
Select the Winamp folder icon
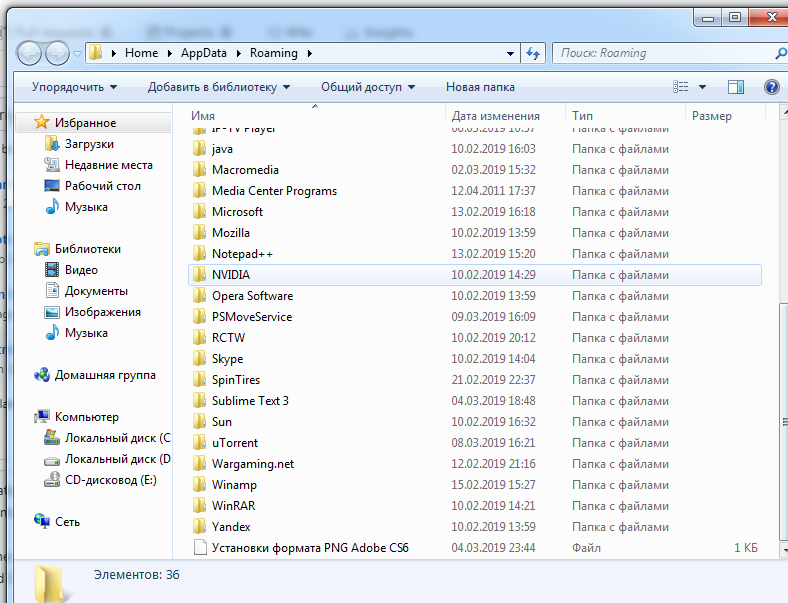tap(200, 485)
